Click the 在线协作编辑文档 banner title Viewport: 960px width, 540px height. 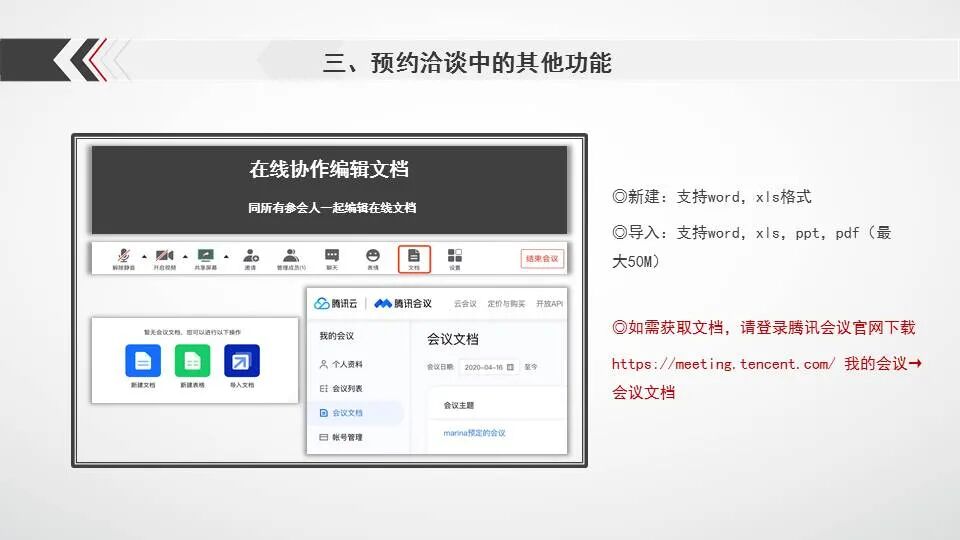tap(329, 170)
